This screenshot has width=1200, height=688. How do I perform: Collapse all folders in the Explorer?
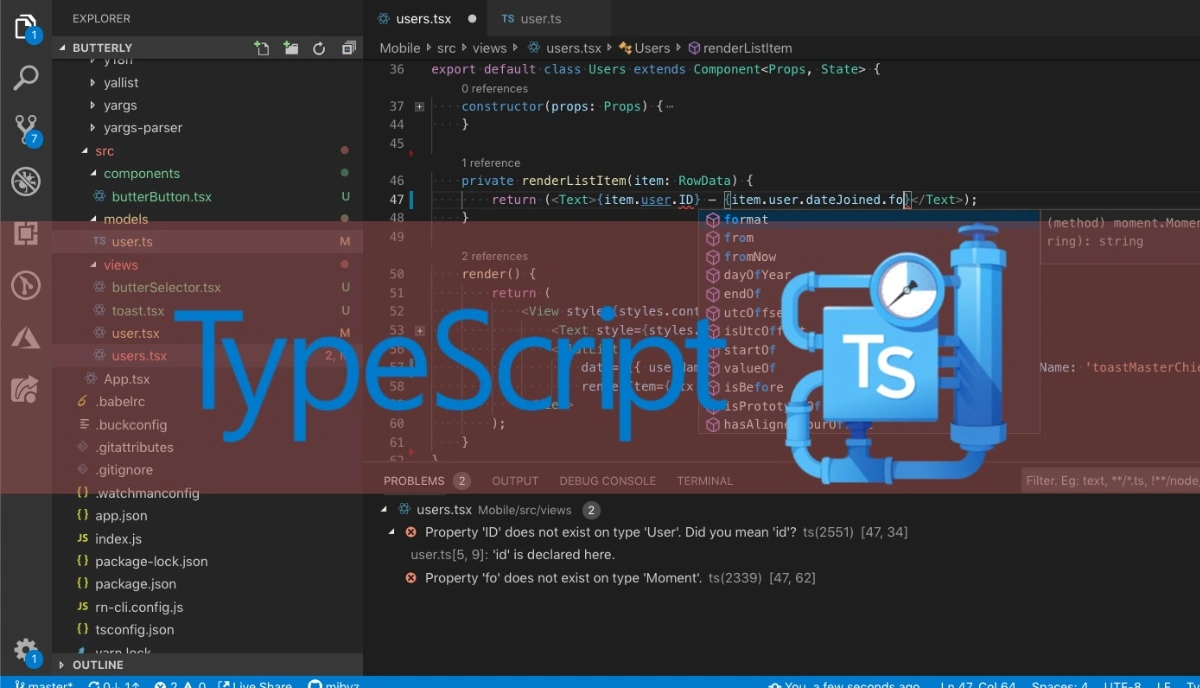348,47
